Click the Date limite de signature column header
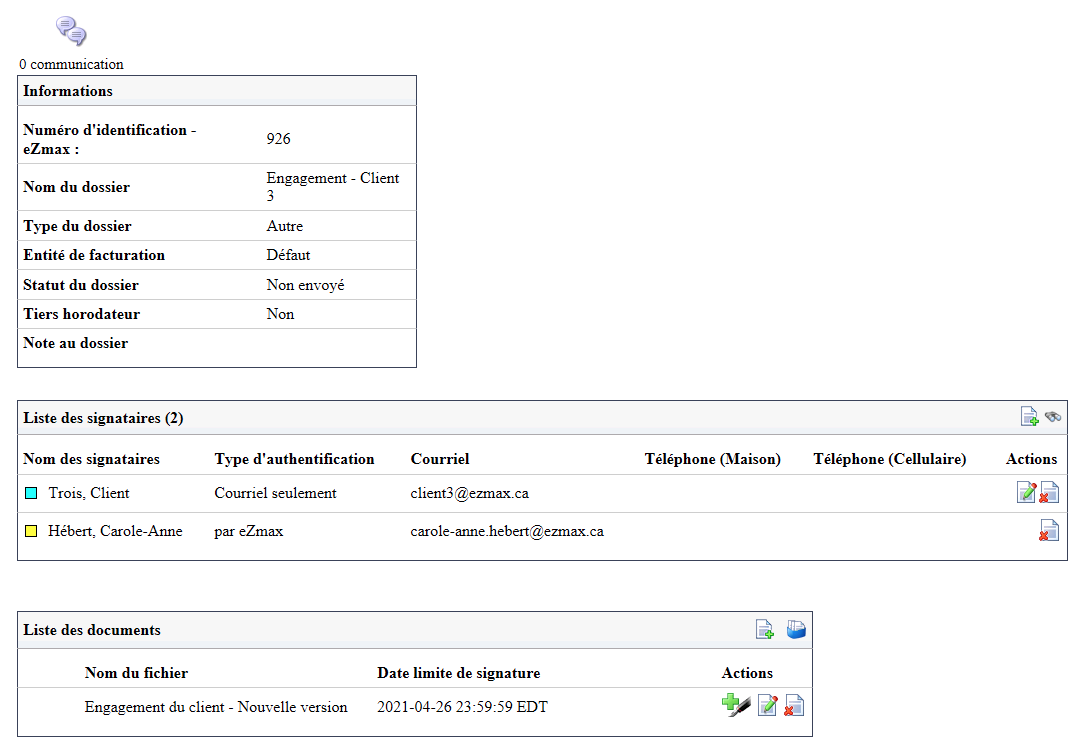 click(x=459, y=673)
